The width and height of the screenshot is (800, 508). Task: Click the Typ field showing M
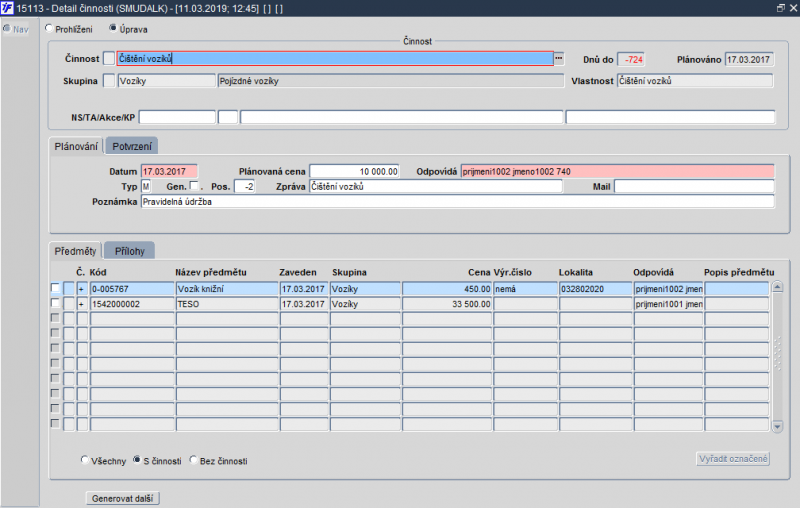tap(146, 187)
